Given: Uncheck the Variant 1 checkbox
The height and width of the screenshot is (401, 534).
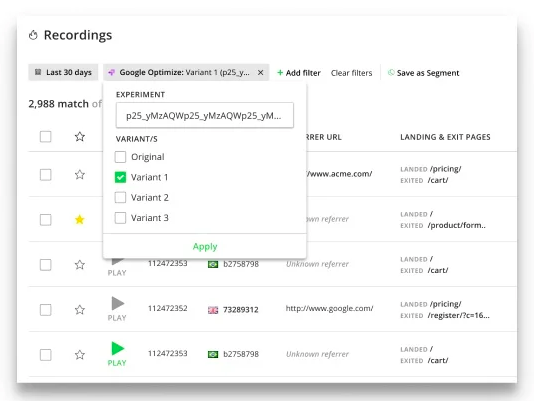Looking at the screenshot, I should tap(120, 177).
